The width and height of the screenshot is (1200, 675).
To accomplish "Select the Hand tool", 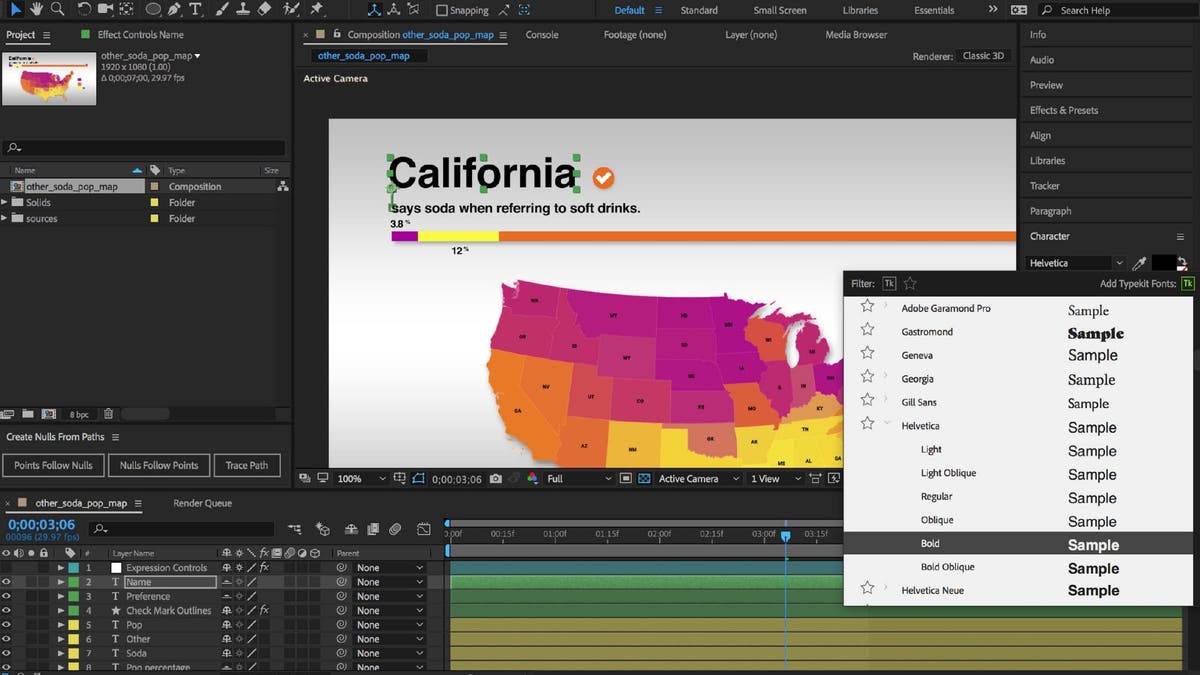I will point(35,9).
